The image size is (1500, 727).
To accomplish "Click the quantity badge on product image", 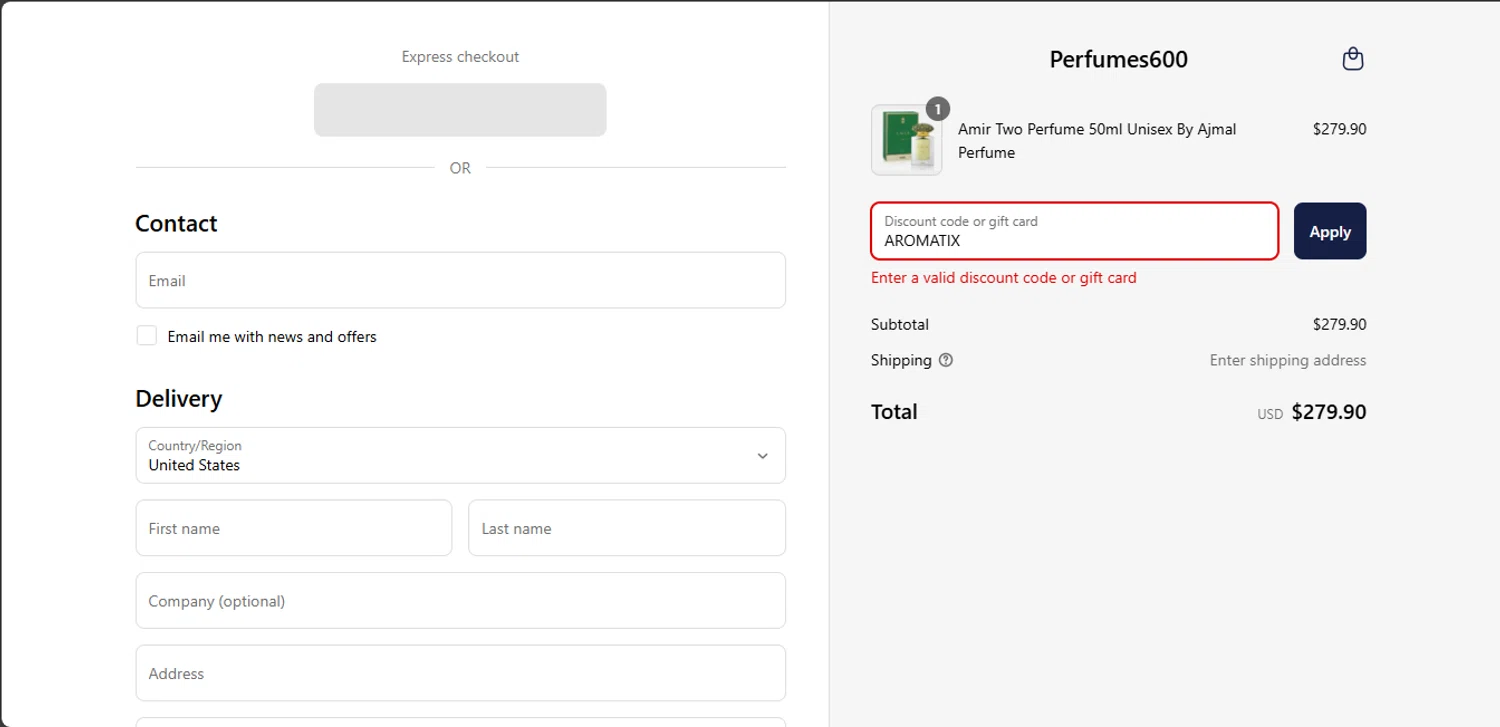I will (937, 108).
